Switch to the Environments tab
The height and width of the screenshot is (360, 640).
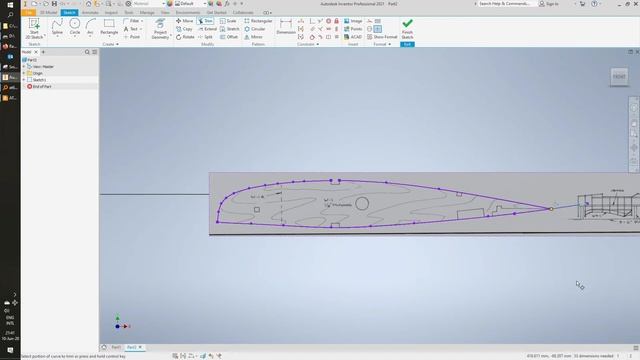[188, 13]
